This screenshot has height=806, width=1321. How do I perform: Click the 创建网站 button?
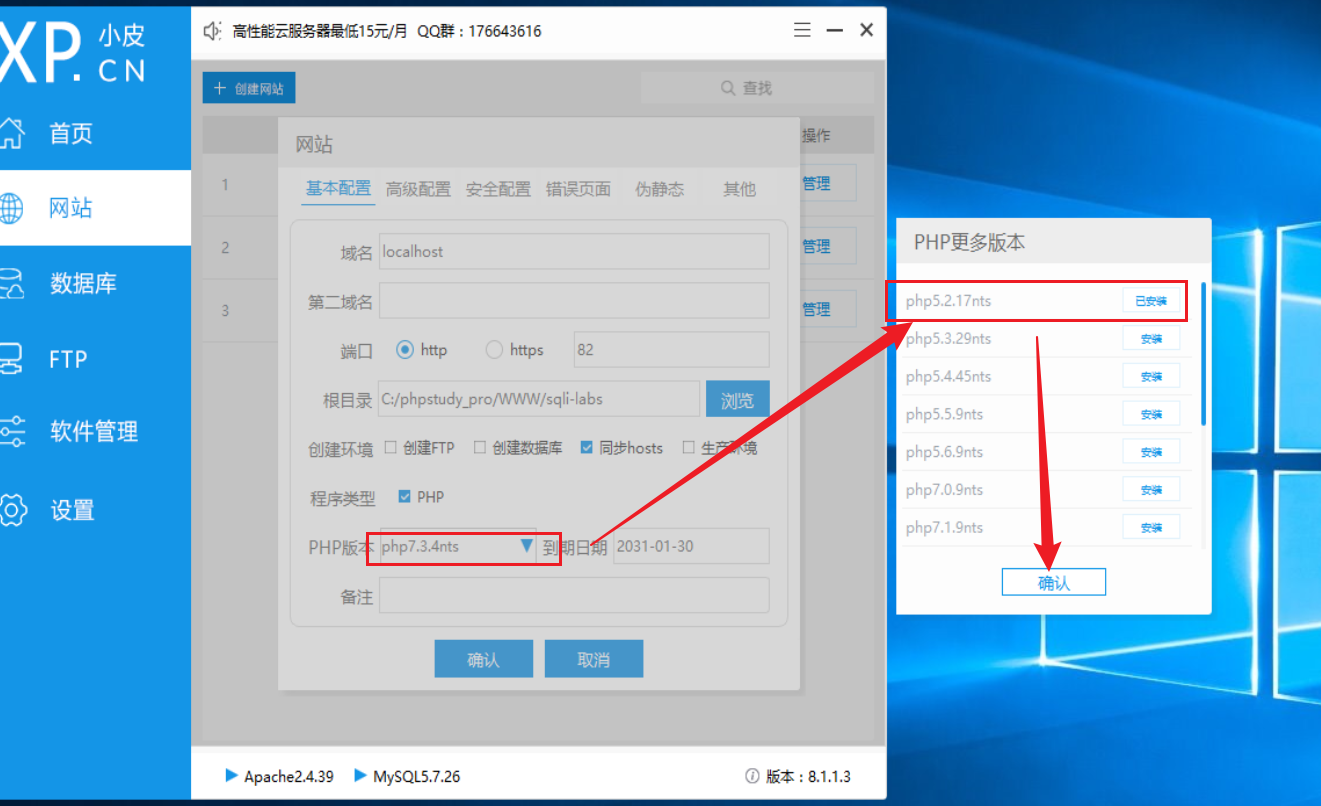coord(249,88)
